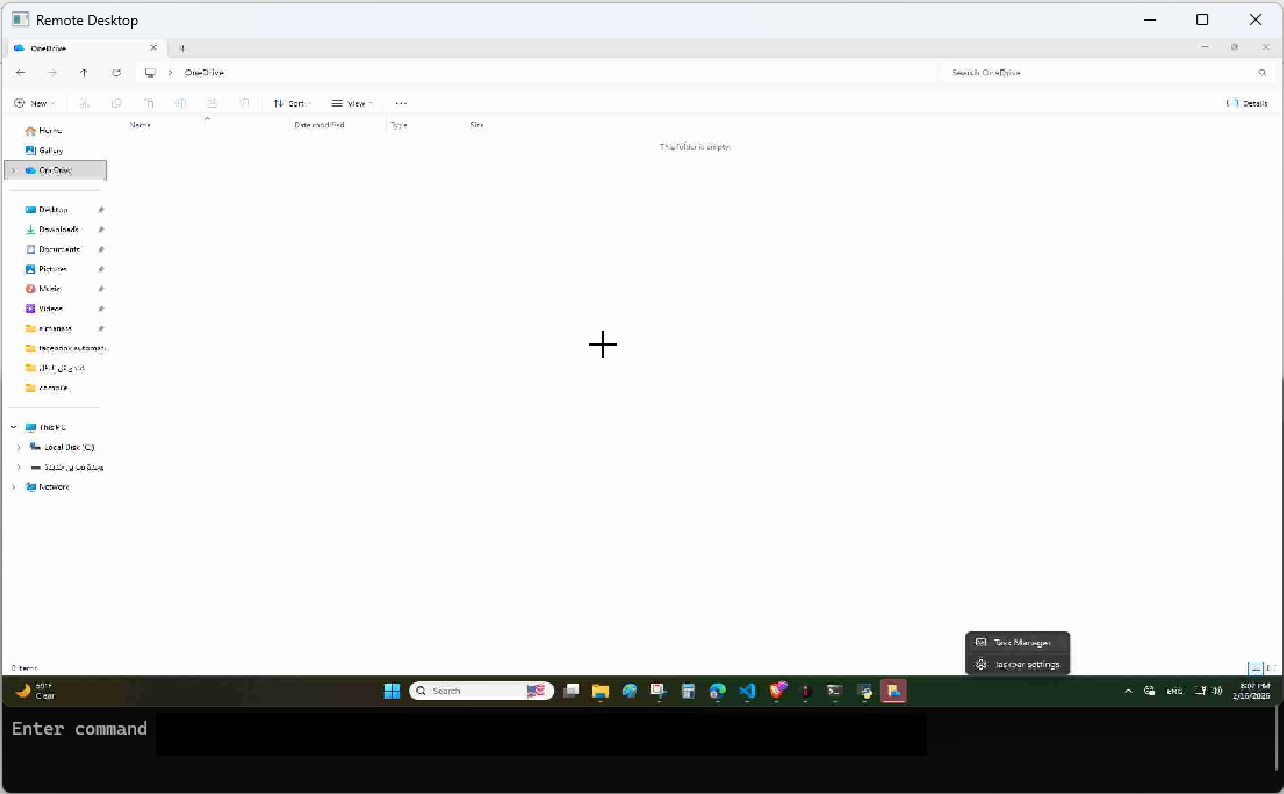The image size is (1284, 794).
Task: Open Home in the navigation pane
Action: pos(50,131)
